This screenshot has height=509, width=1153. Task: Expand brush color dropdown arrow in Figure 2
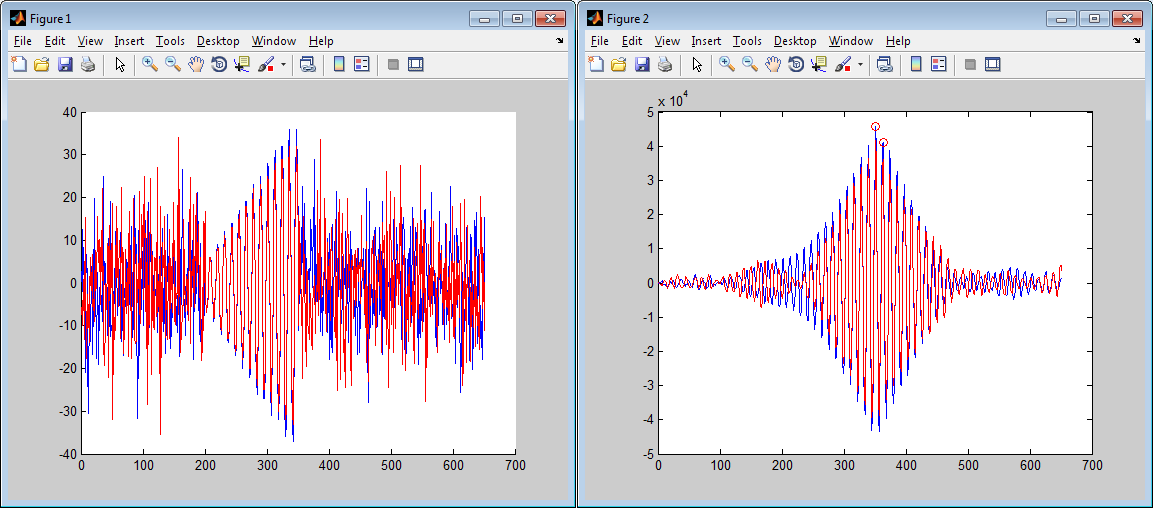(x=860, y=64)
